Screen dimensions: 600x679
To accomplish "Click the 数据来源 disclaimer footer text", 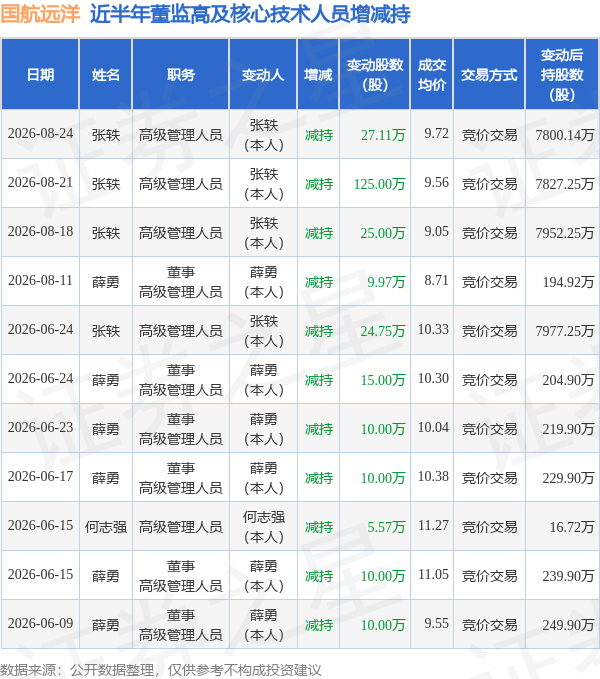I will point(161,670).
